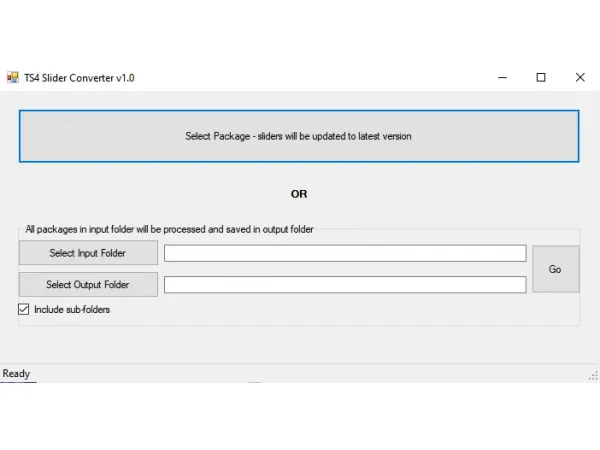Click the empty status bar area right of Ready
This screenshot has width=600, height=450.
point(300,374)
